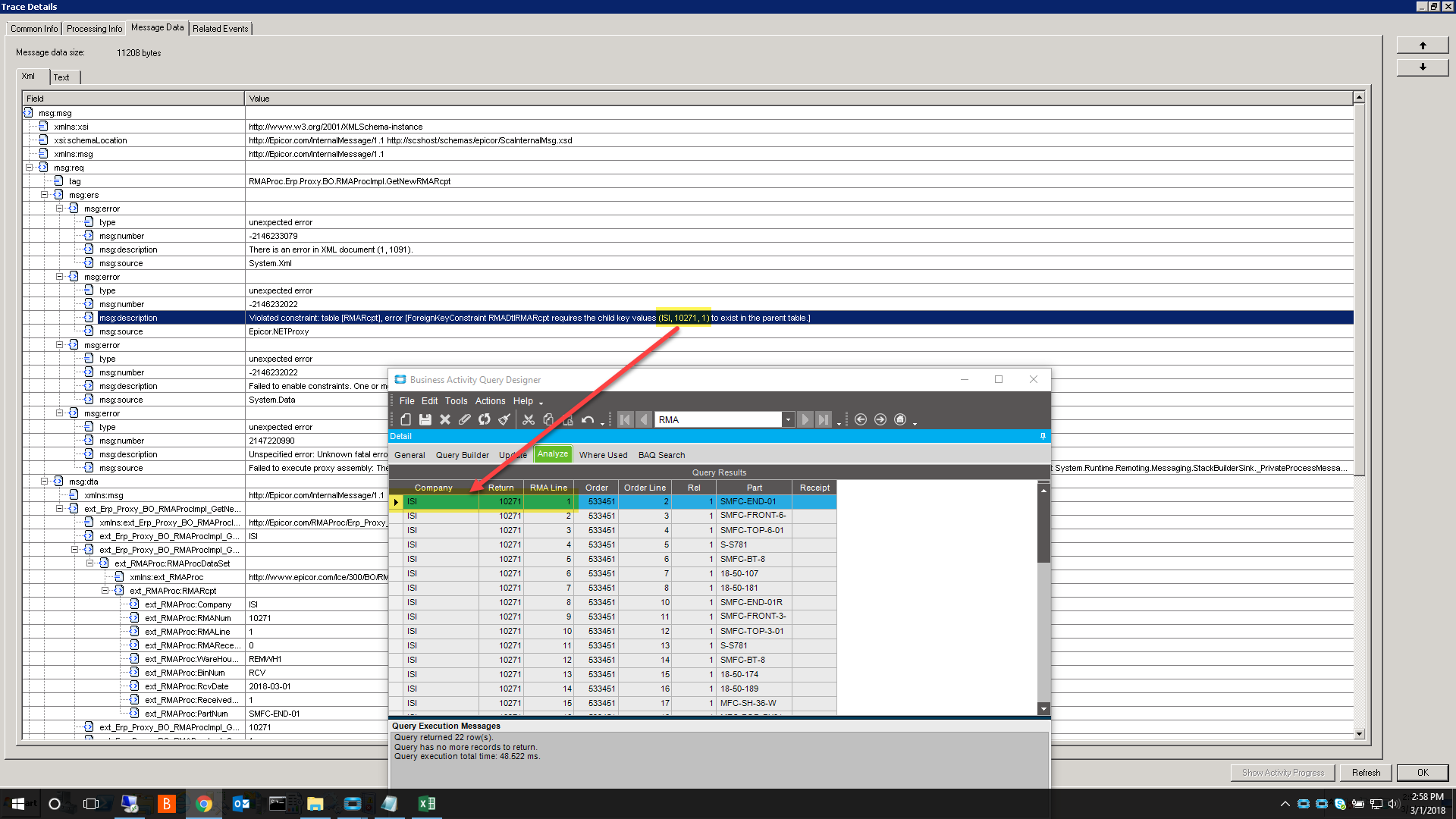This screenshot has height=819, width=1456.
Task: Save the query using the floppy disk icon
Action: [x=425, y=419]
